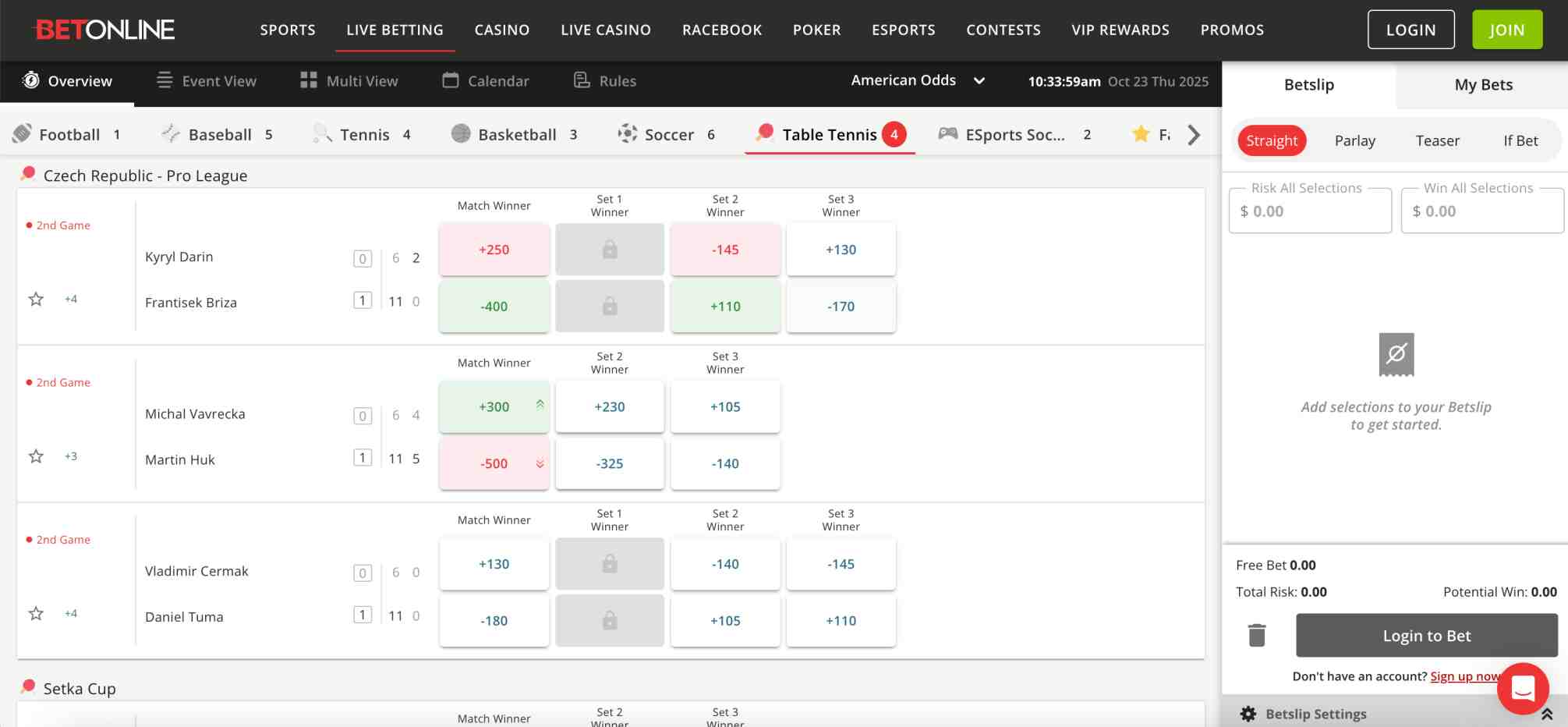Viewport: 1568px width, 727px height.
Task: Favorite the Kyryl Darin match
Action: (35, 298)
